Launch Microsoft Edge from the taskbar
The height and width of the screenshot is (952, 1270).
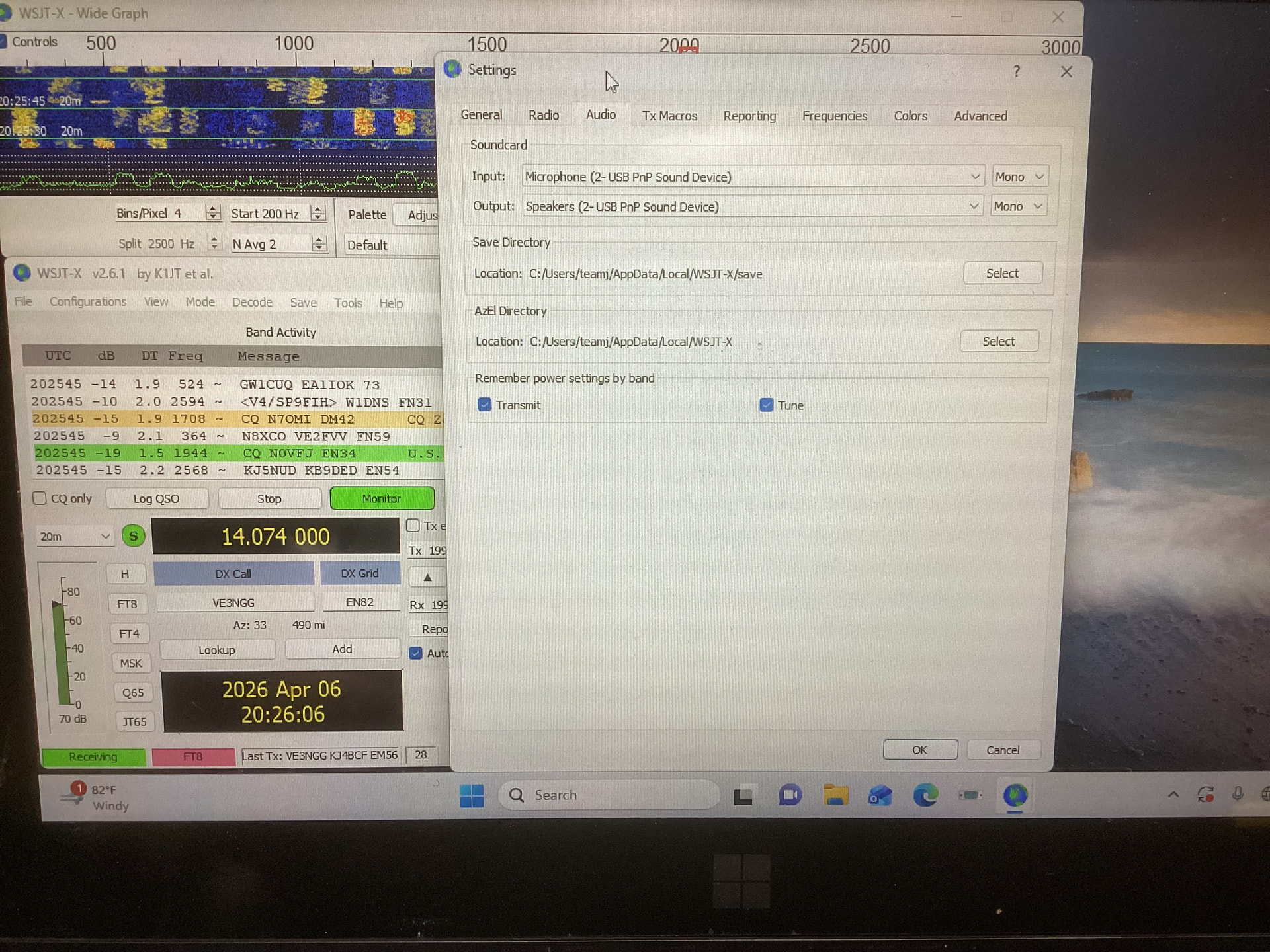(x=925, y=795)
